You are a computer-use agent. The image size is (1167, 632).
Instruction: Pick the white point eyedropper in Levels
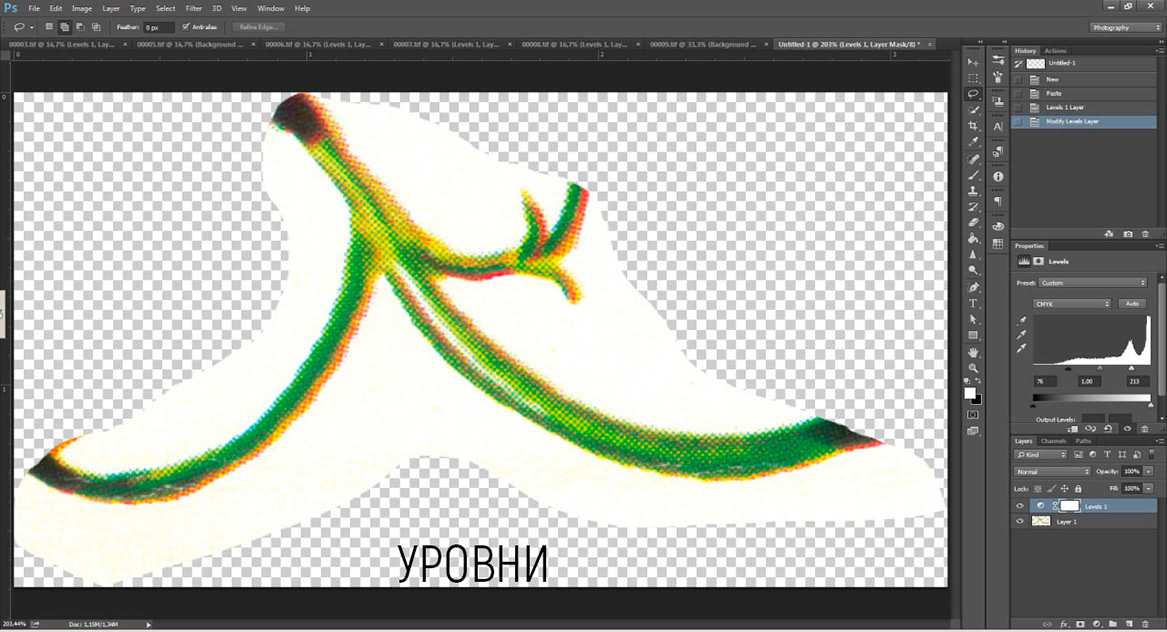(1022, 348)
